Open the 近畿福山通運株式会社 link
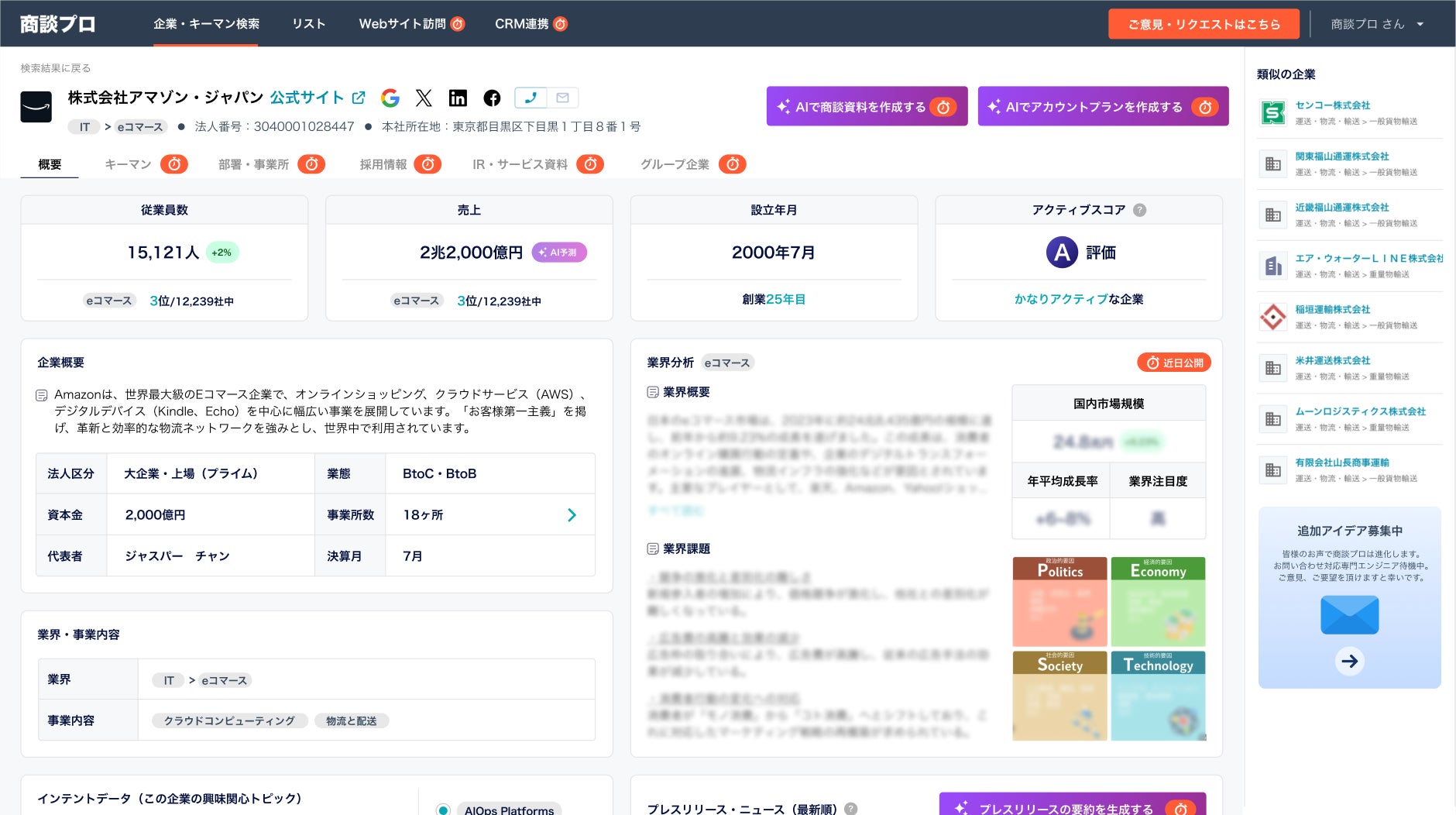Image resolution: width=1456 pixels, height=815 pixels. (1342, 208)
